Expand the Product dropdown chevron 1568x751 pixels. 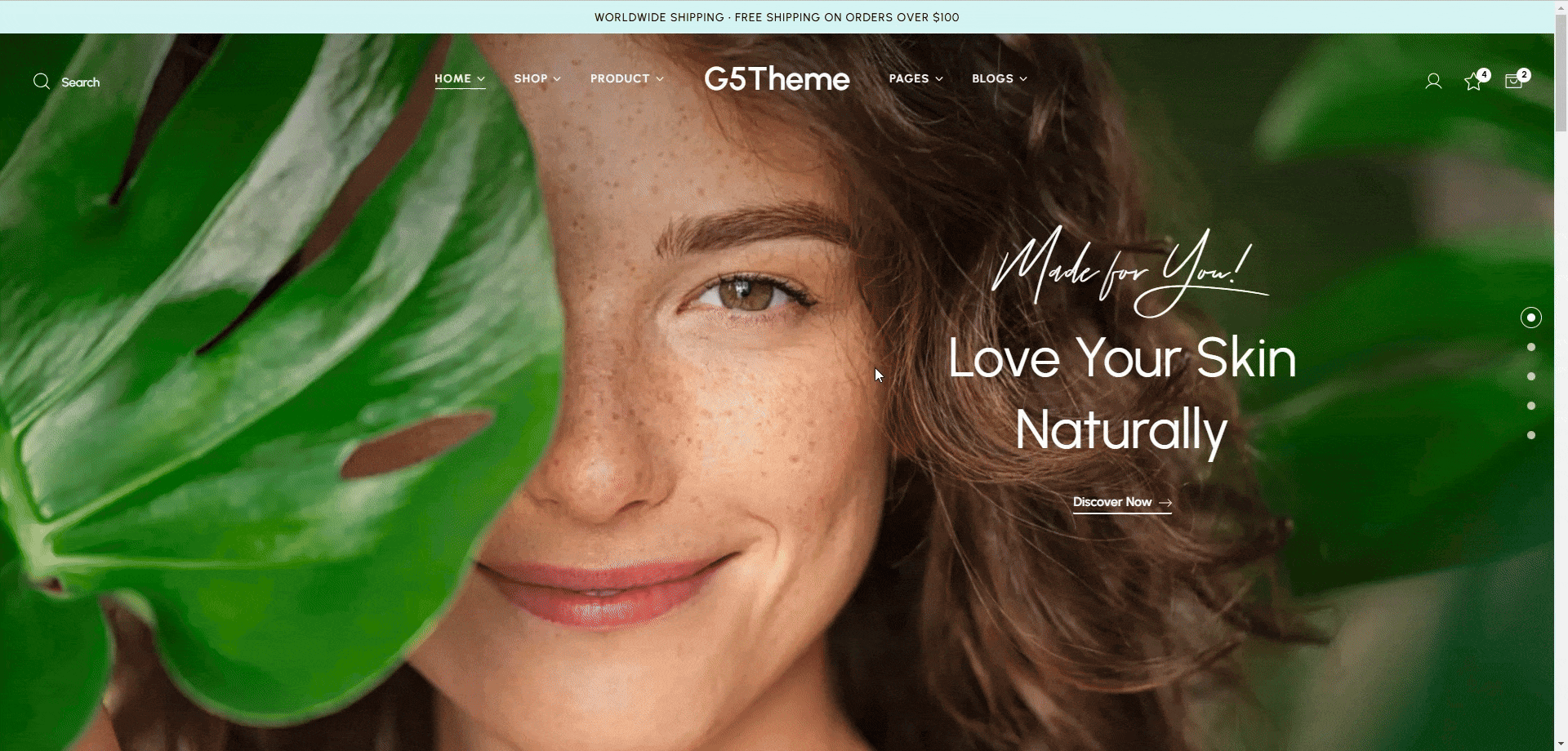660,79
